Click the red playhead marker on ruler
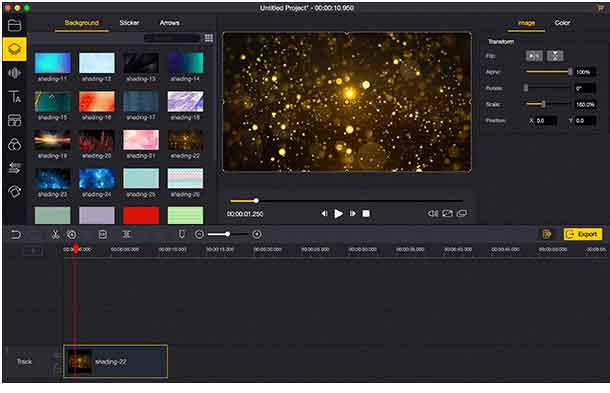 [x=76, y=248]
